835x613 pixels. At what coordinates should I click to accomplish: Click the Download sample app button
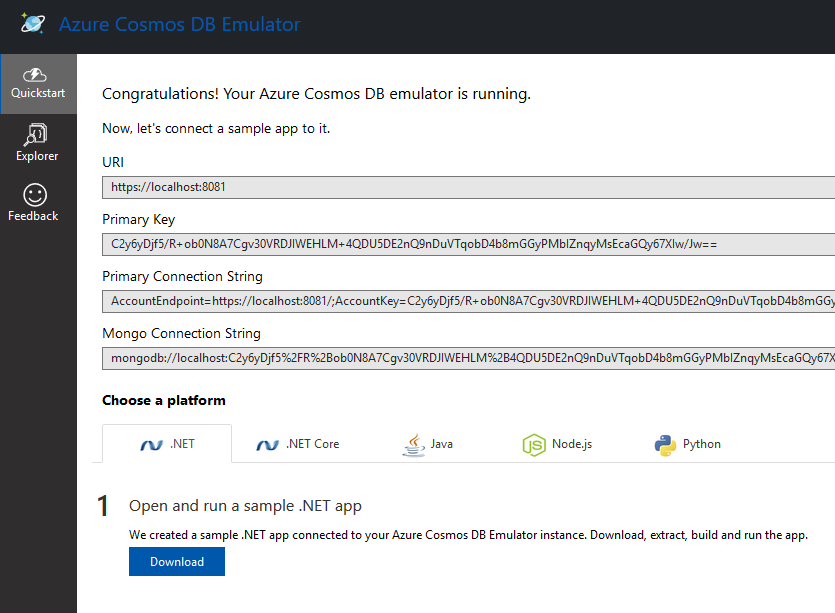click(176, 561)
